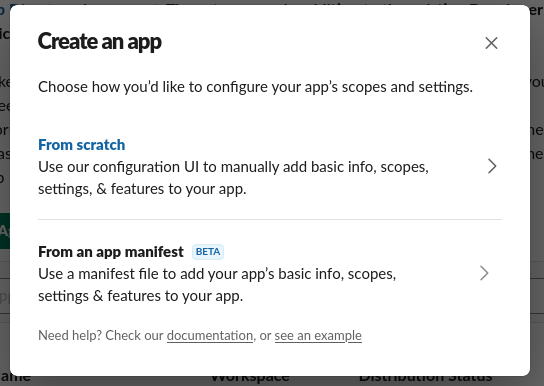Screen dimensions: 544x386
Task: Click the Create an app dialog title
Action: 100,42
